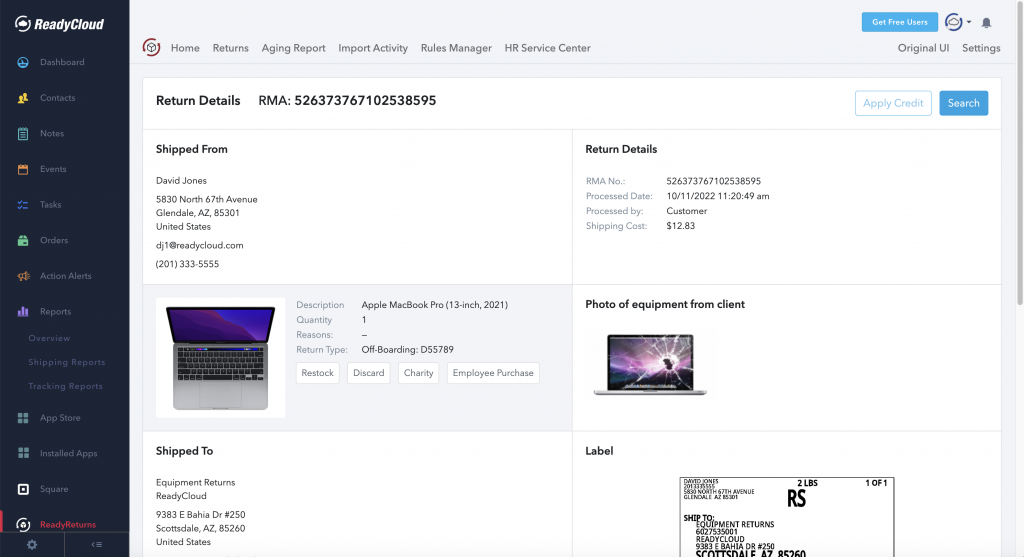This screenshot has height=557, width=1024.
Task: Click the Get Free Users button
Action: (x=899, y=22)
